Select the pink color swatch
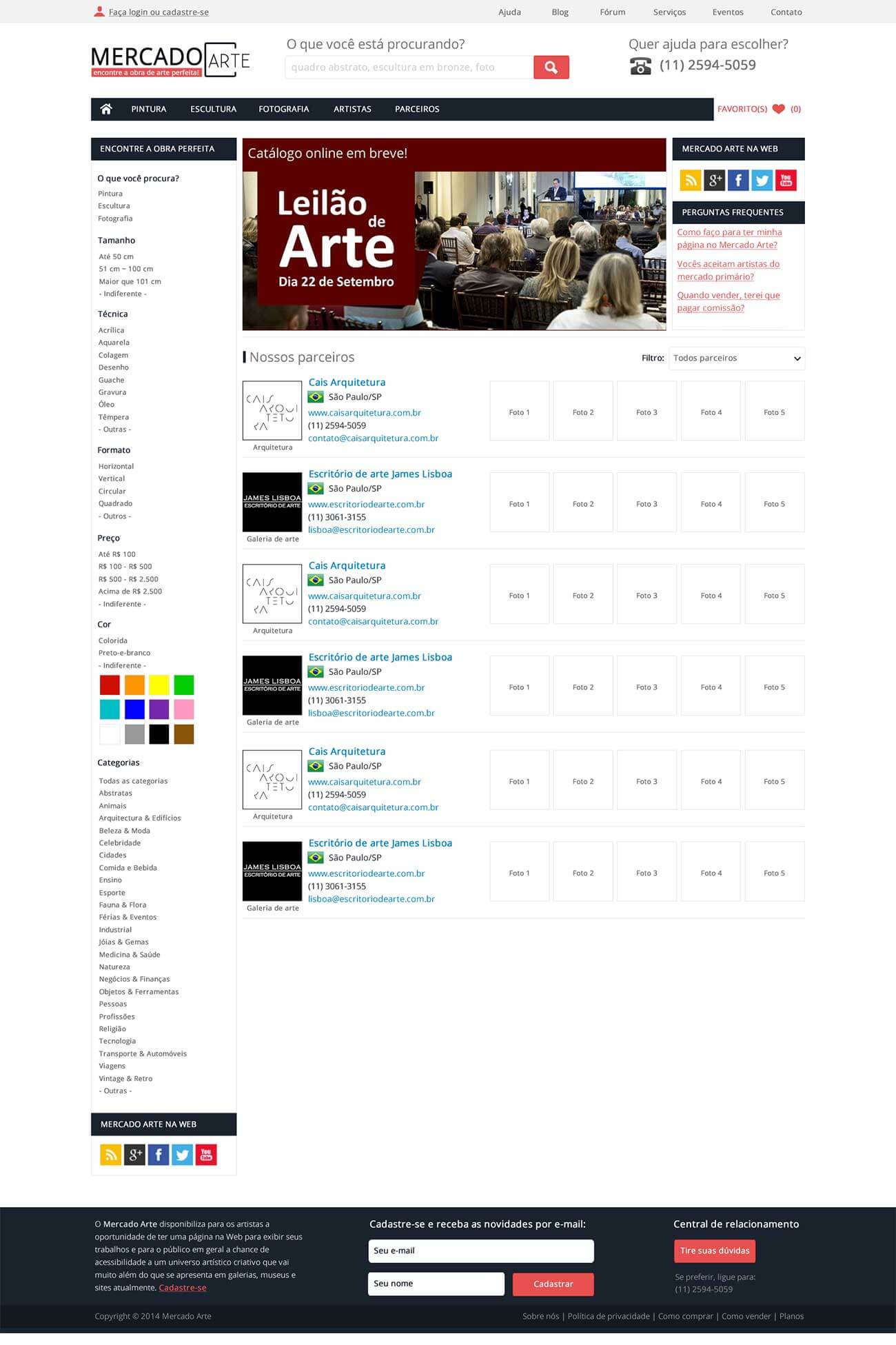 coord(184,709)
